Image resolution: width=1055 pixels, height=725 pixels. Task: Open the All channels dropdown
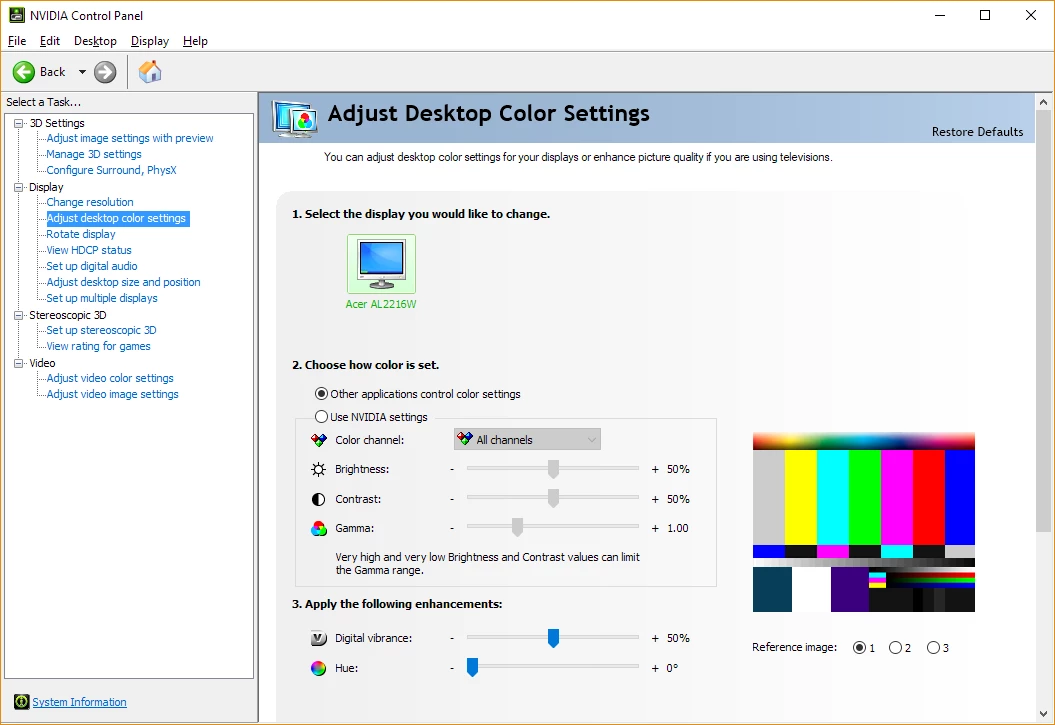528,439
